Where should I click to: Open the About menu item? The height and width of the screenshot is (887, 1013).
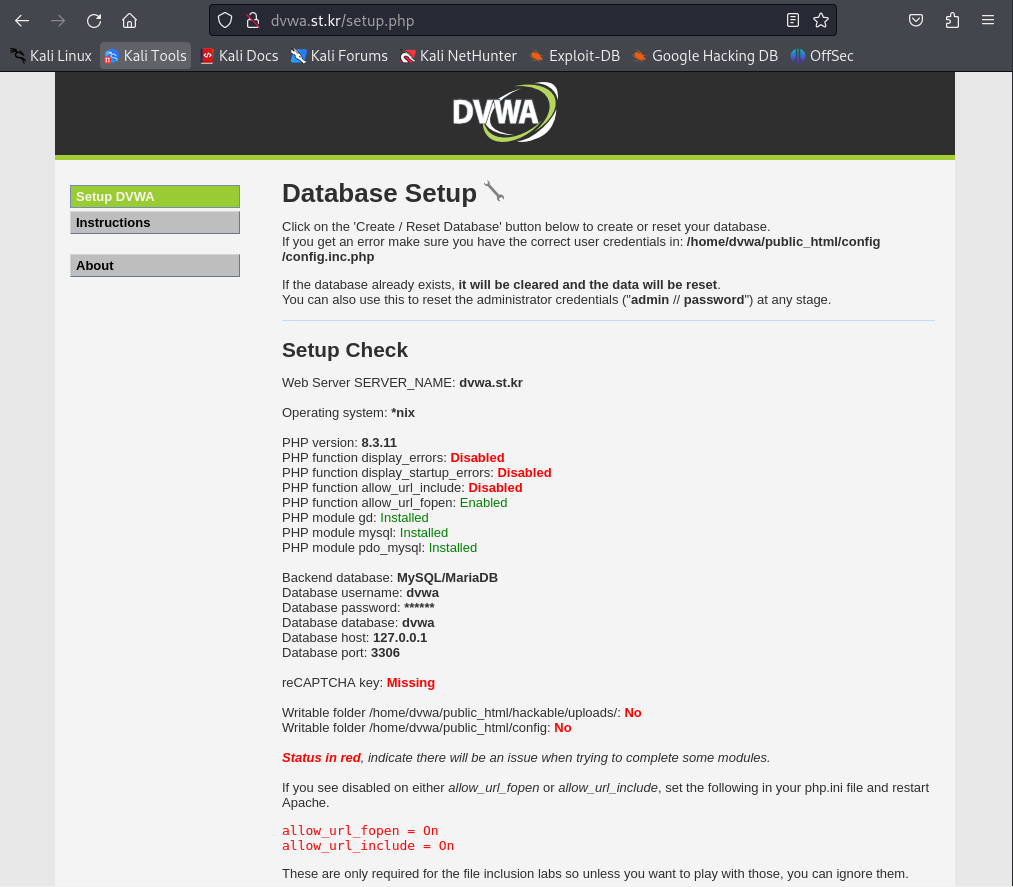[x=155, y=266]
